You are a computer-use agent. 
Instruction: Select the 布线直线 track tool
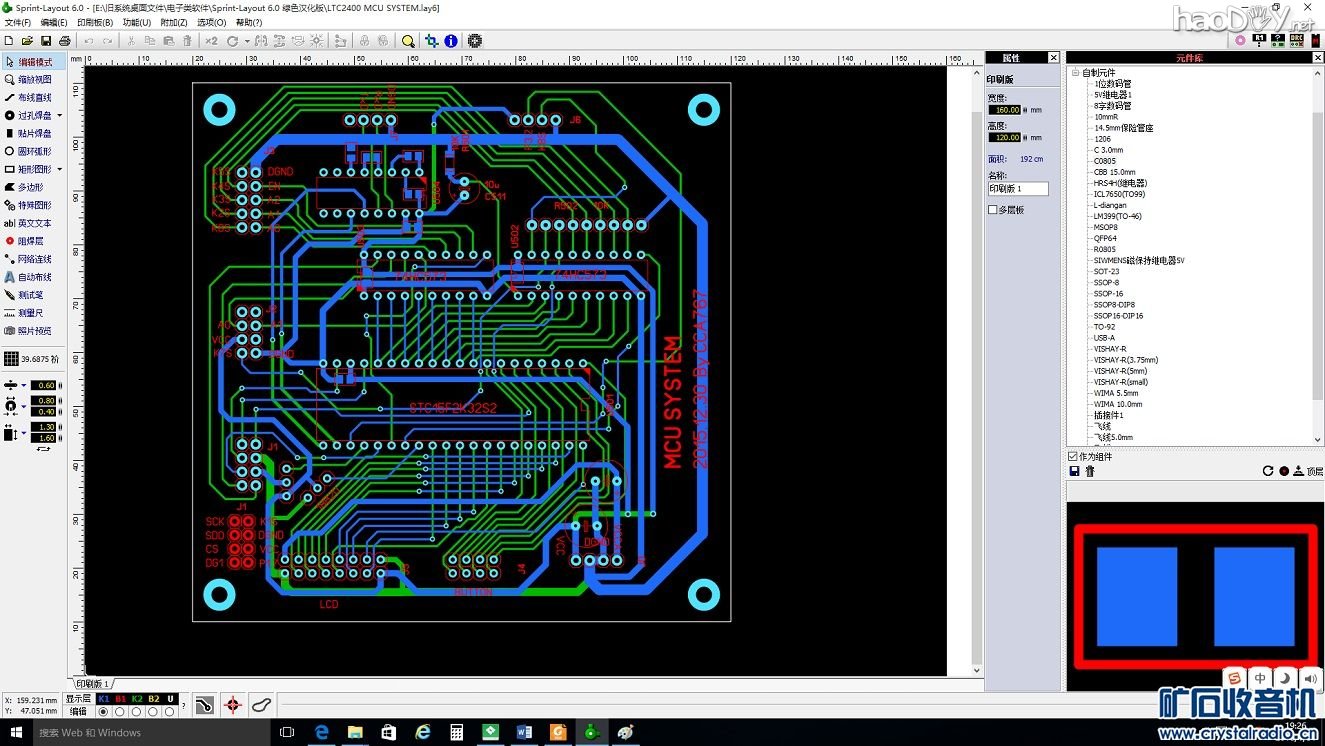pos(34,98)
